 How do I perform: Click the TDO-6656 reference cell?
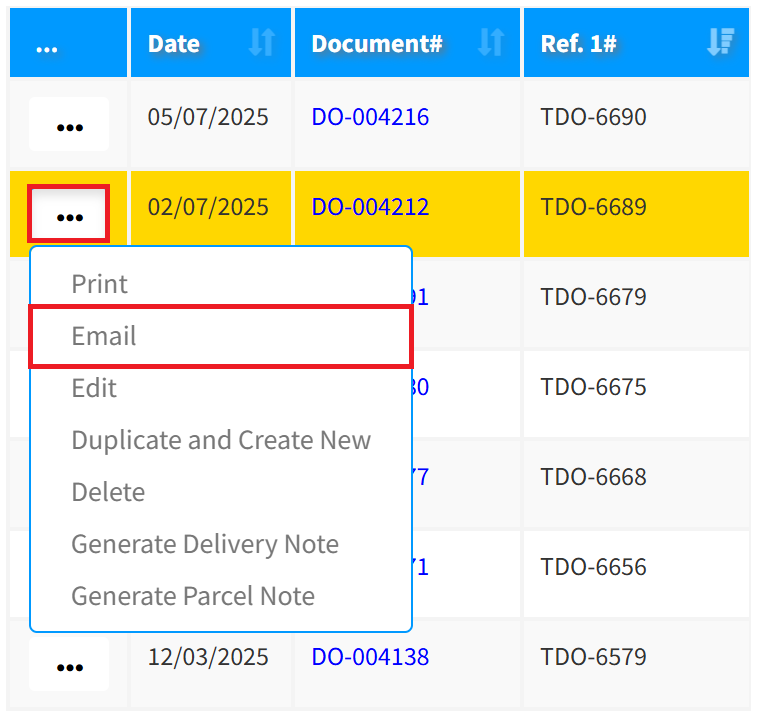[593, 567]
